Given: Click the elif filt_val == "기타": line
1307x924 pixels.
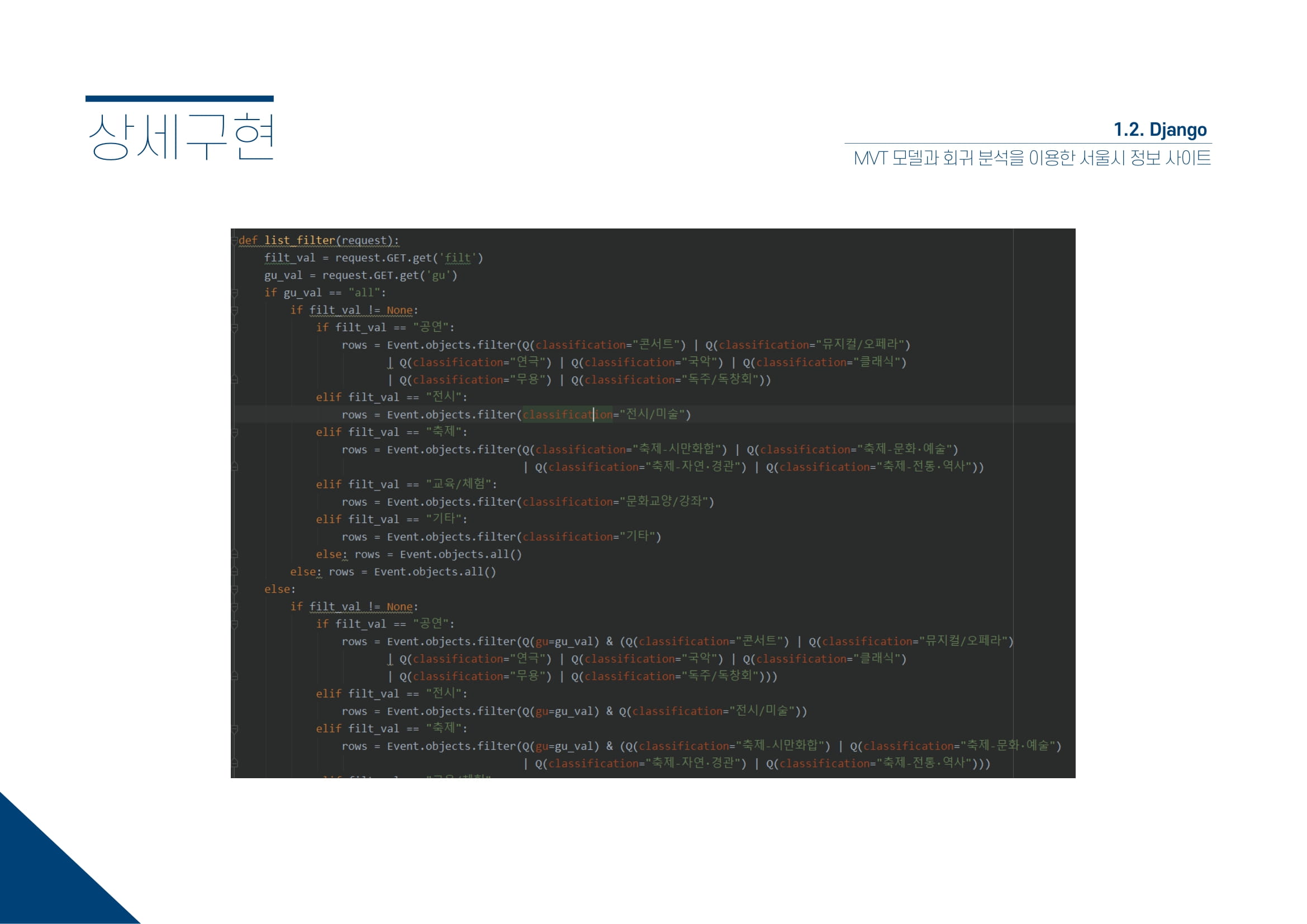Looking at the screenshot, I should click(x=392, y=520).
